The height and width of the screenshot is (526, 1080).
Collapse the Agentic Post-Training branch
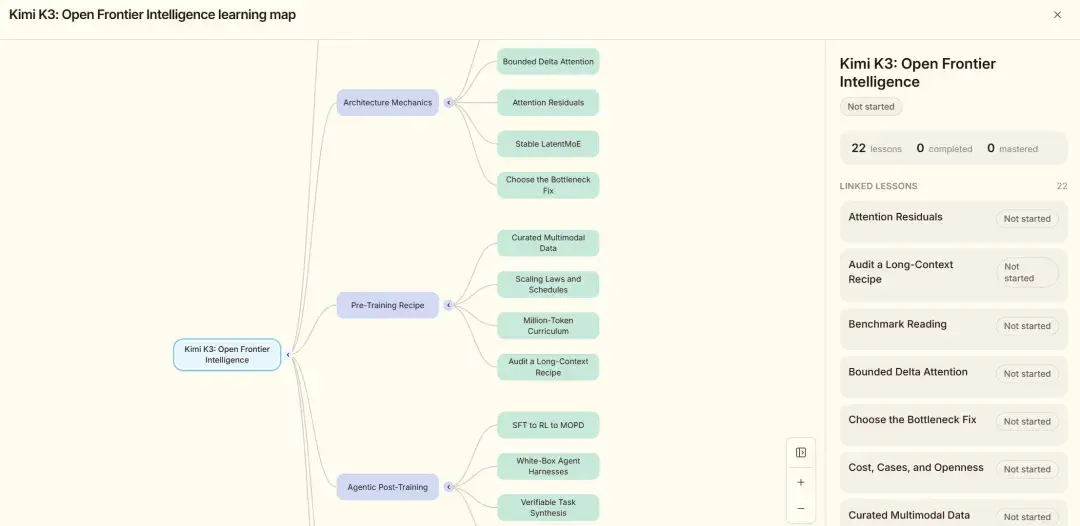[x=448, y=487]
